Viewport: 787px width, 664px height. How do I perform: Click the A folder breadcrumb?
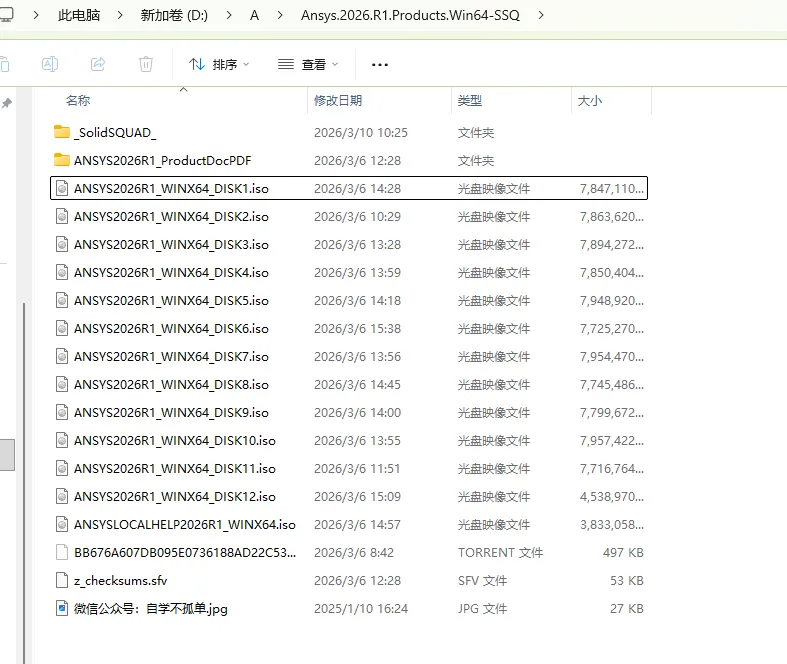pos(254,15)
